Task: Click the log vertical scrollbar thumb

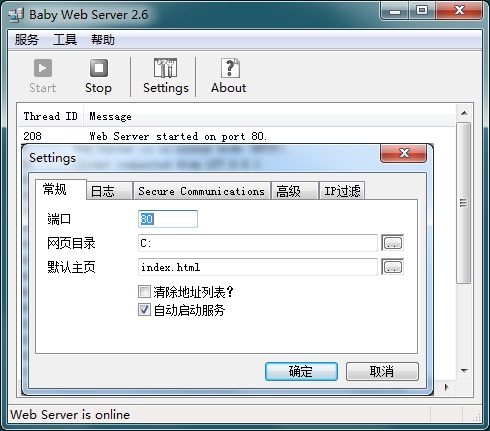Action: pos(464,203)
